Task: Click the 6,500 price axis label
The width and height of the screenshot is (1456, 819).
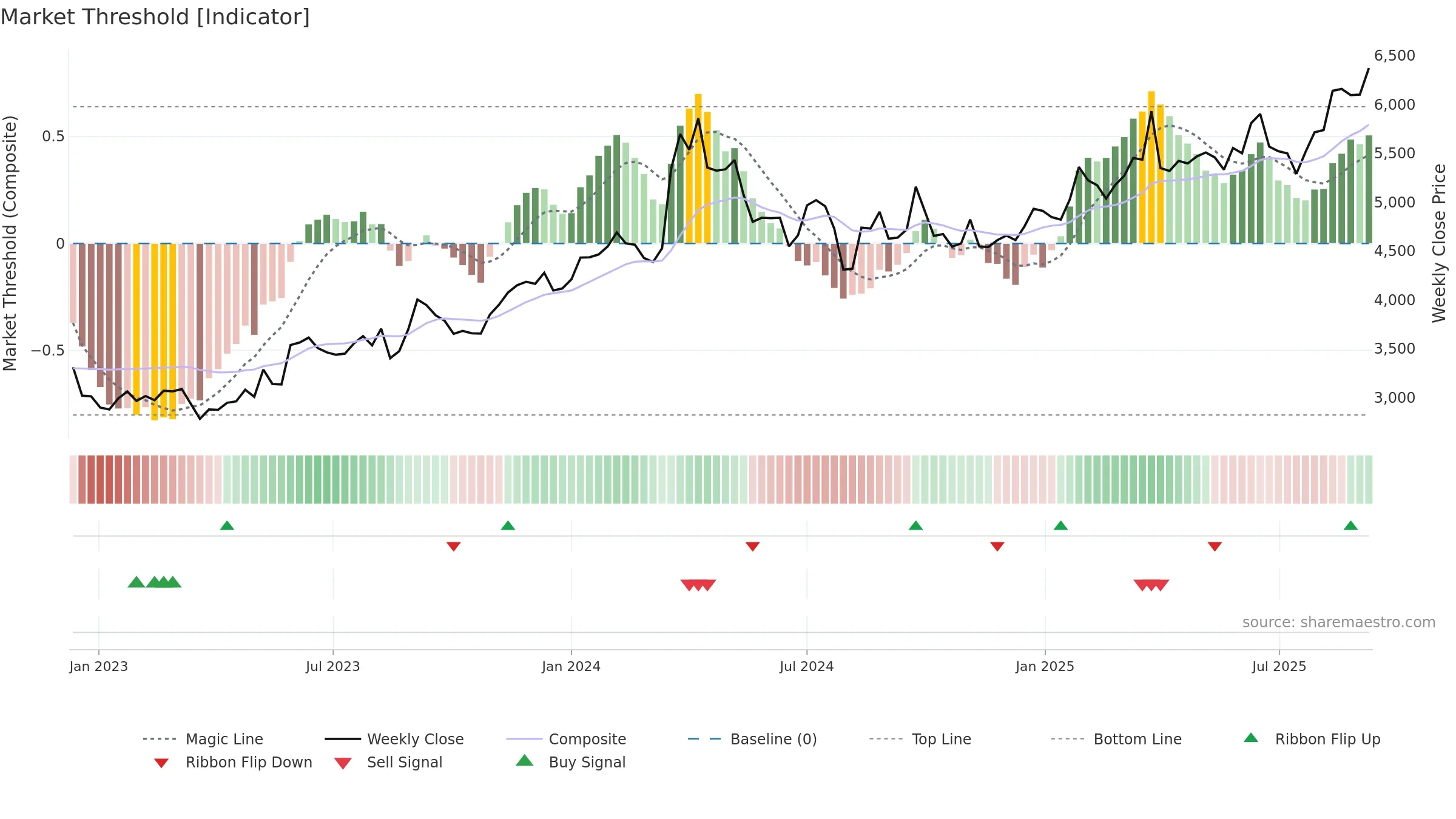Action: click(x=1394, y=56)
